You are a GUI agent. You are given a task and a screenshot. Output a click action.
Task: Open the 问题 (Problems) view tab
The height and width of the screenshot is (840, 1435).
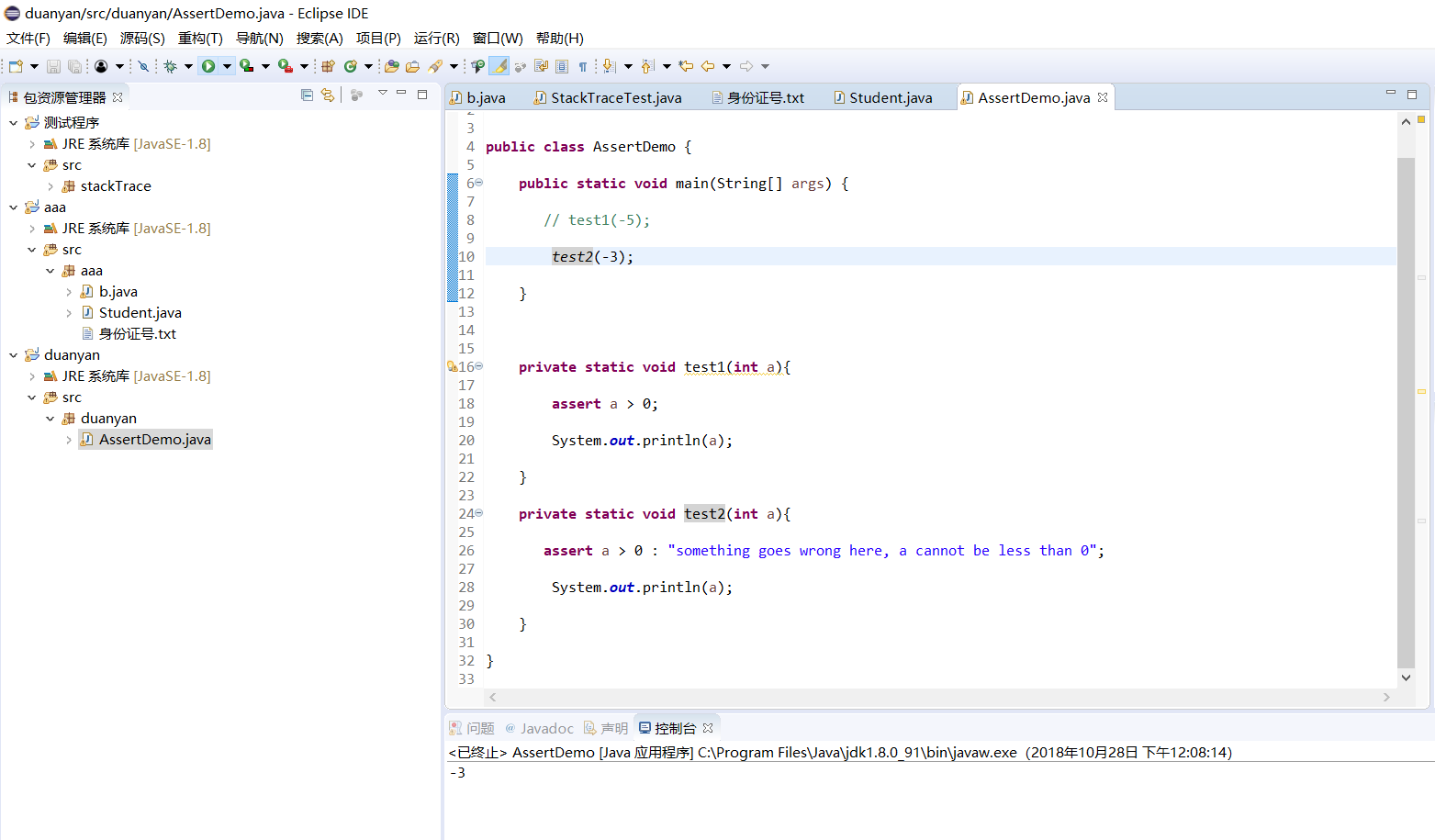point(479,728)
